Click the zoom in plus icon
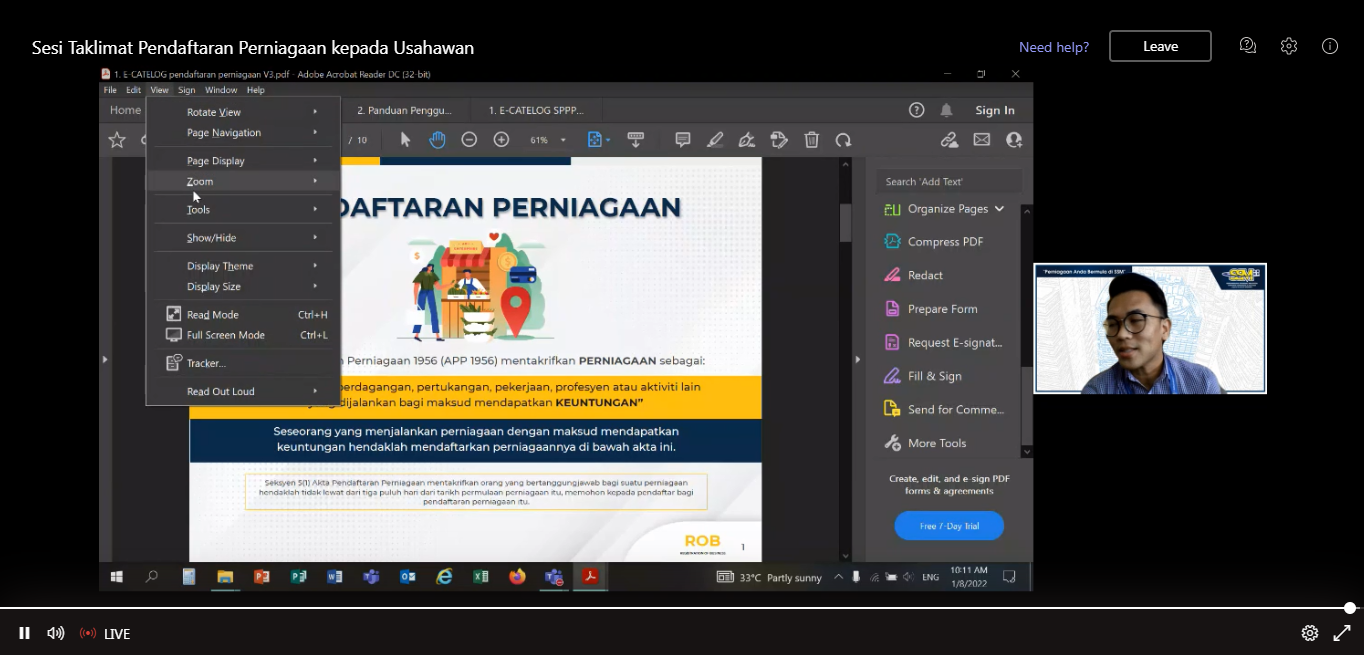 pyautogui.click(x=501, y=140)
